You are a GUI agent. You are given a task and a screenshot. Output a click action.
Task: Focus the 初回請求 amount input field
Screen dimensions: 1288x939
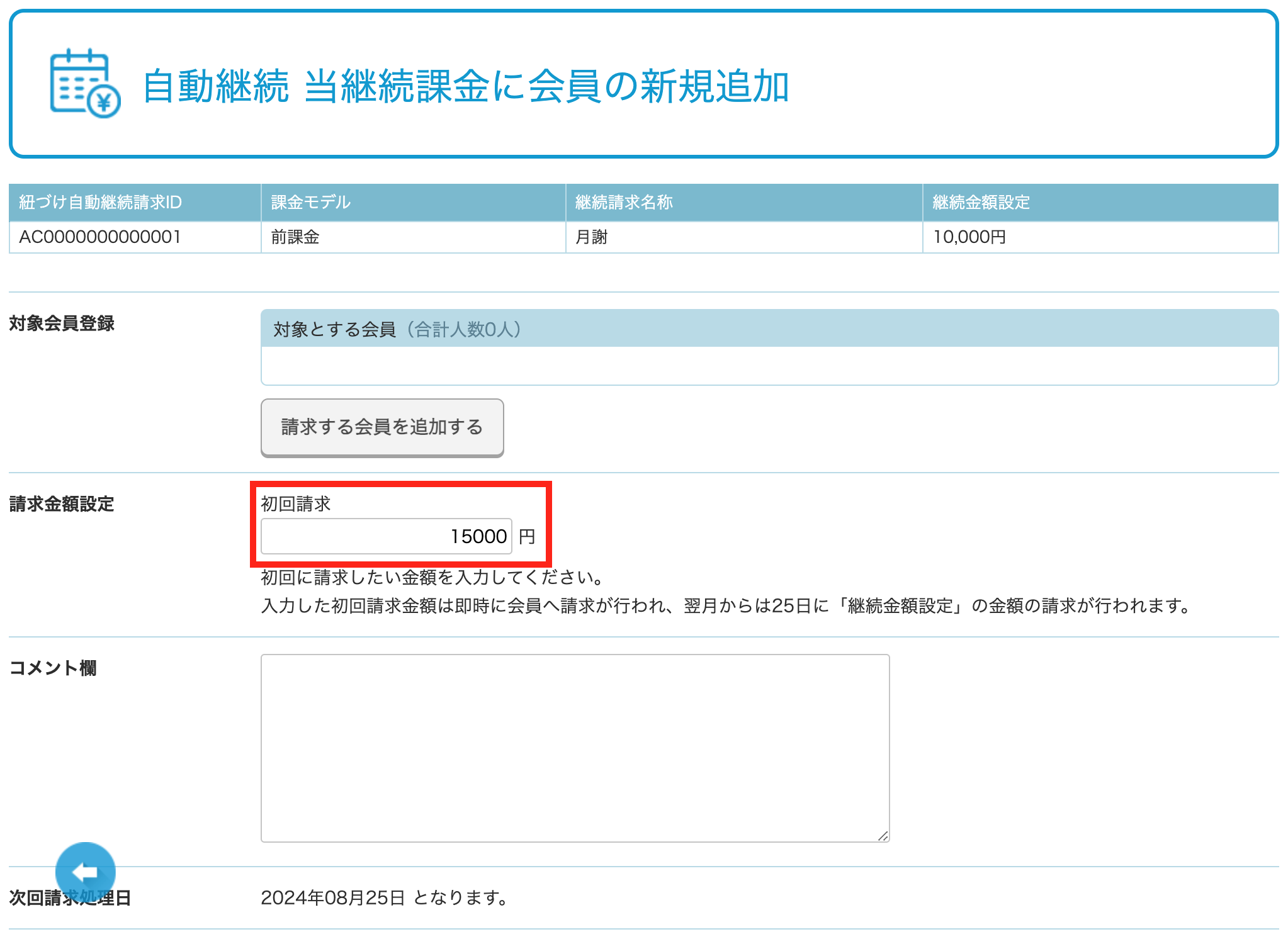click(387, 536)
